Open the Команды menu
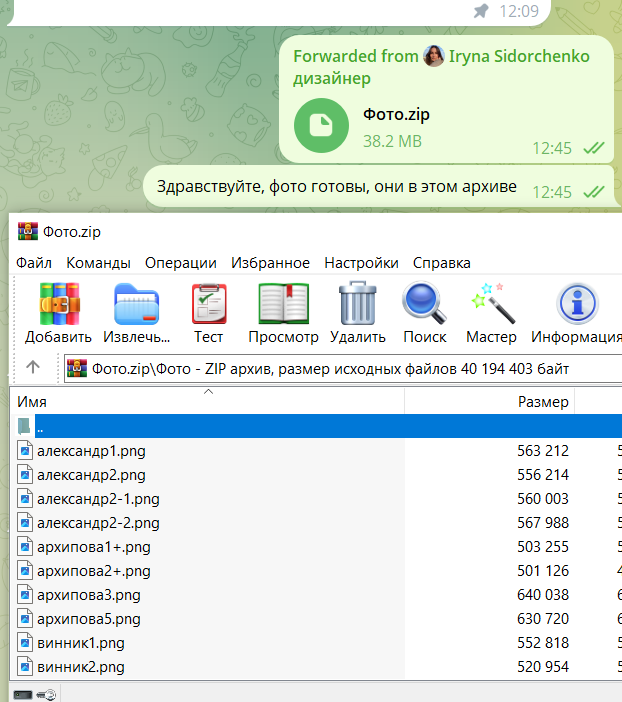 pyautogui.click(x=99, y=263)
